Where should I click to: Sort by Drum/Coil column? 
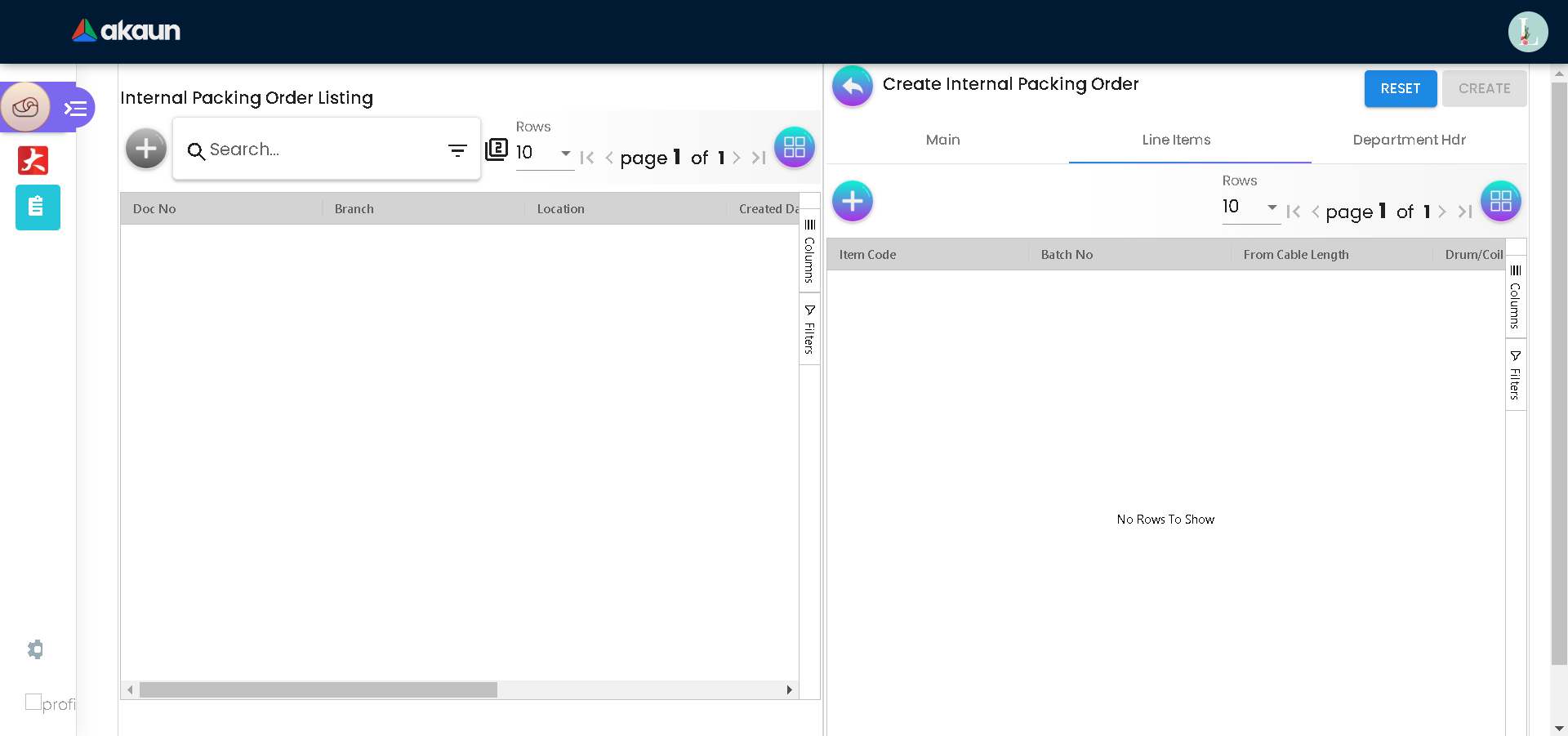point(1473,255)
